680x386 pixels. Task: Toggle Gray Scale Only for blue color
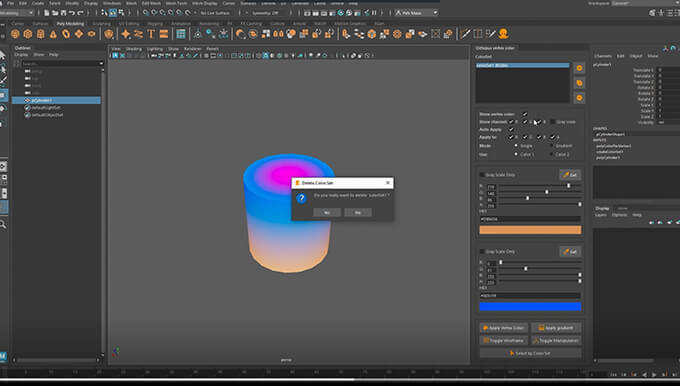482,252
